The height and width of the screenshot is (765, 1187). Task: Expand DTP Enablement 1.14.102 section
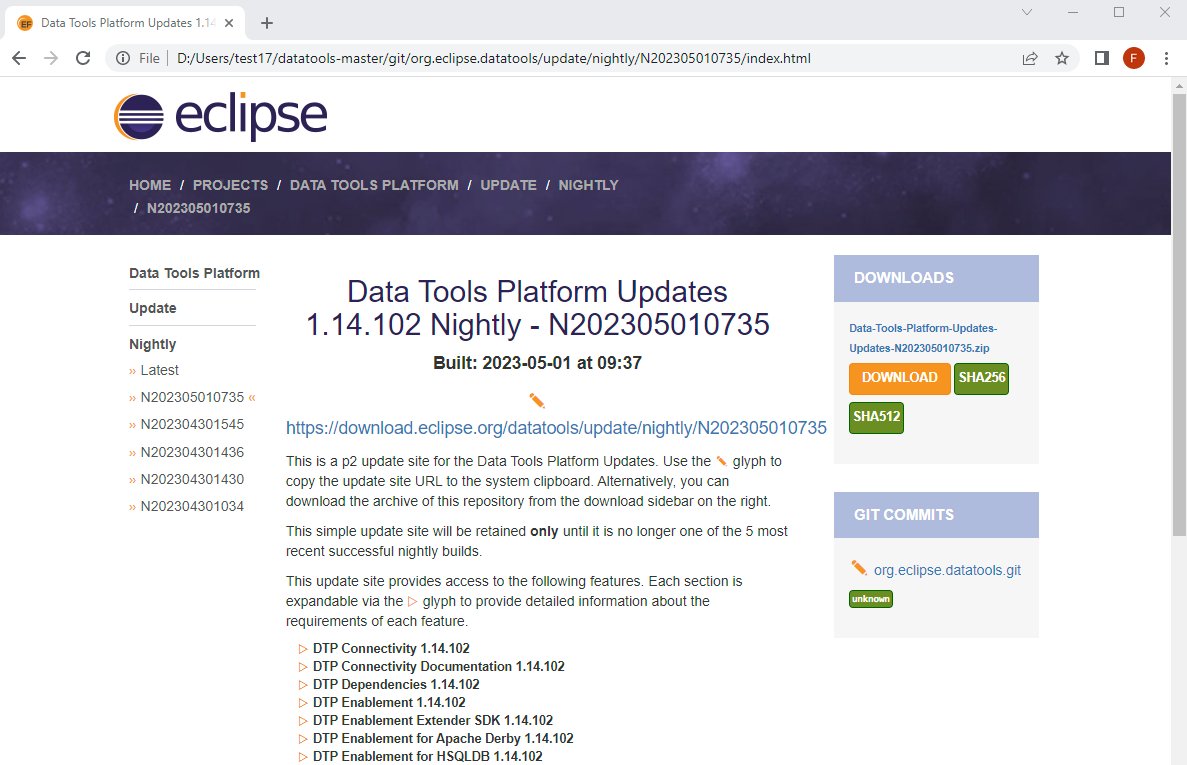(x=303, y=703)
